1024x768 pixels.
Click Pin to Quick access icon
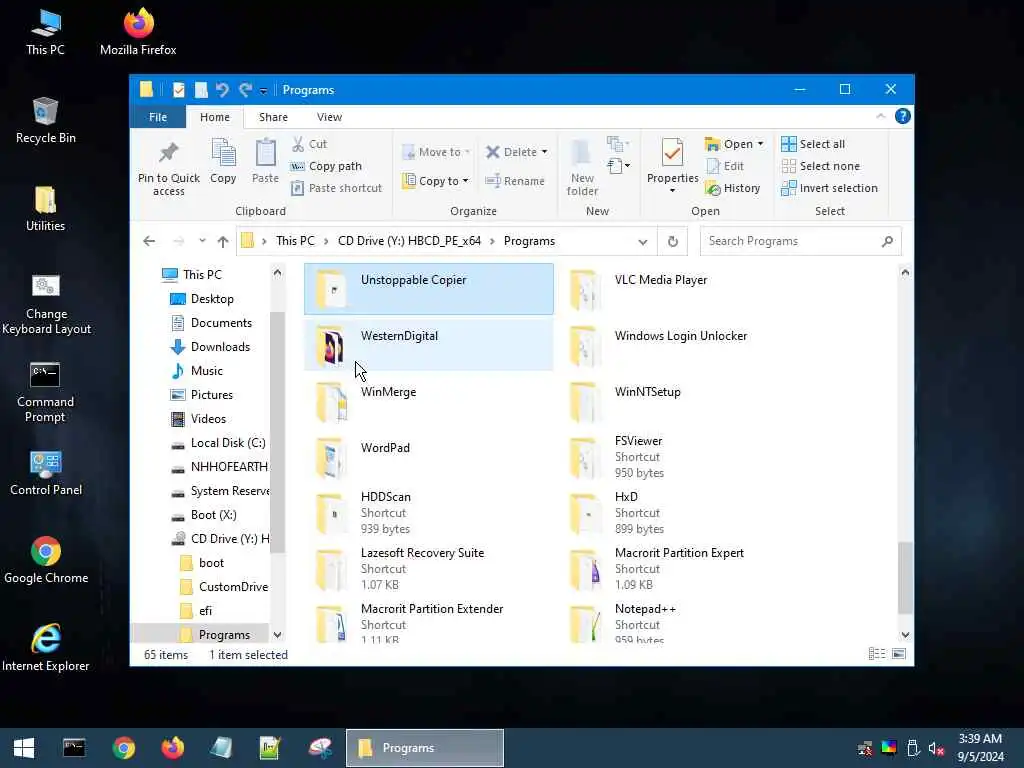(168, 168)
